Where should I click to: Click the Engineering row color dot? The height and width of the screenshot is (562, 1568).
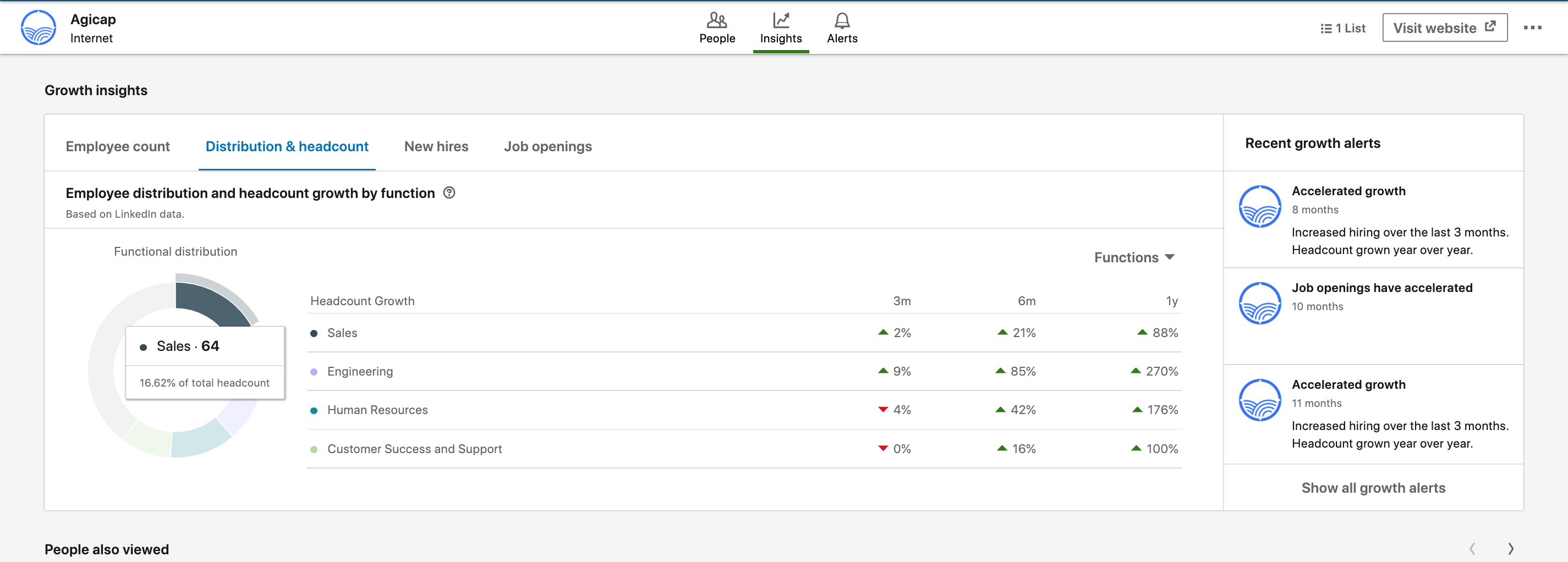click(314, 372)
